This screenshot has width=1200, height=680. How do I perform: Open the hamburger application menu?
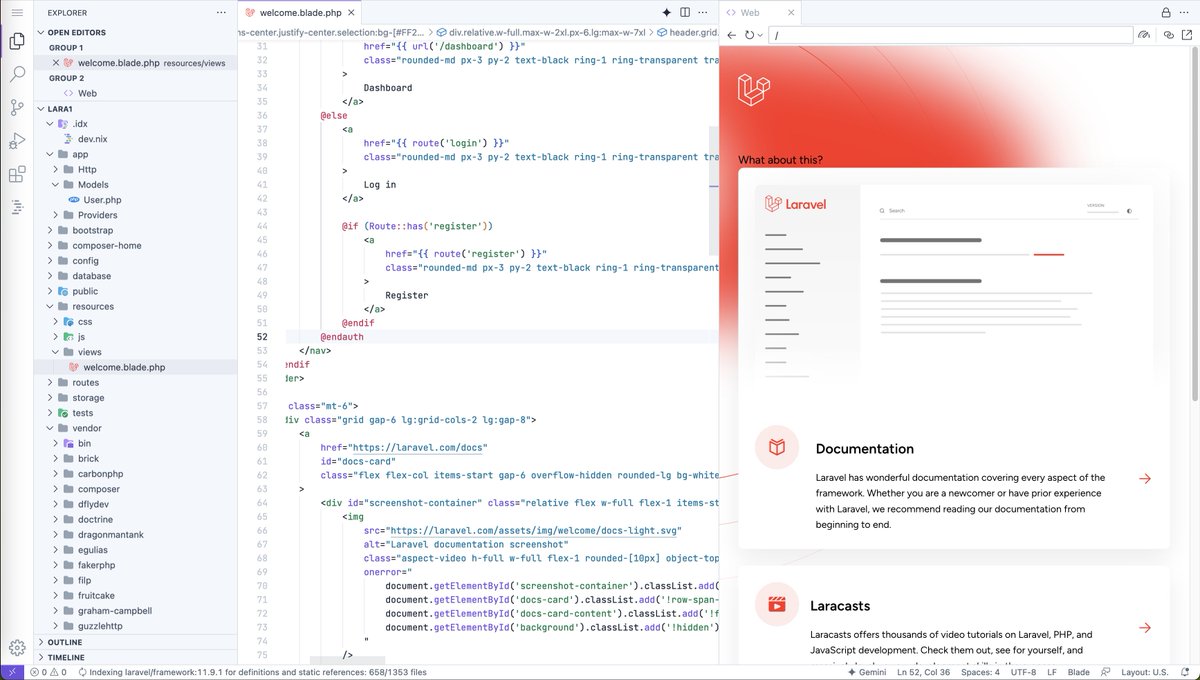coord(17,12)
